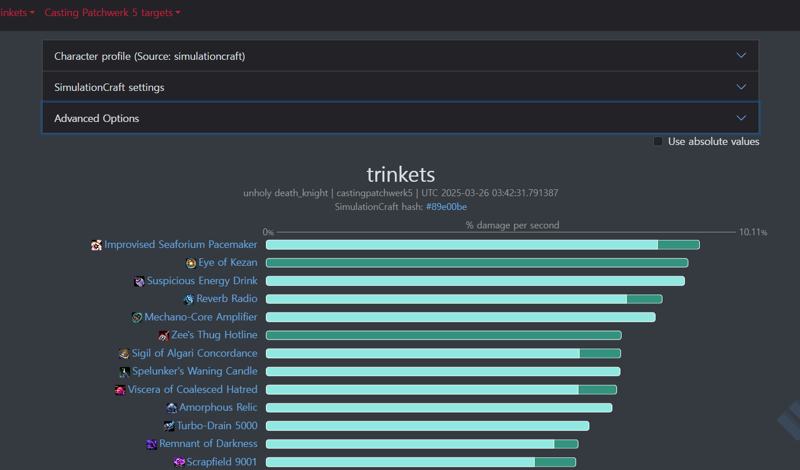Click the Eye of Kezan damage bar
Image resolution: width=800 pixels, height=470 pixels.
[477, 263]
